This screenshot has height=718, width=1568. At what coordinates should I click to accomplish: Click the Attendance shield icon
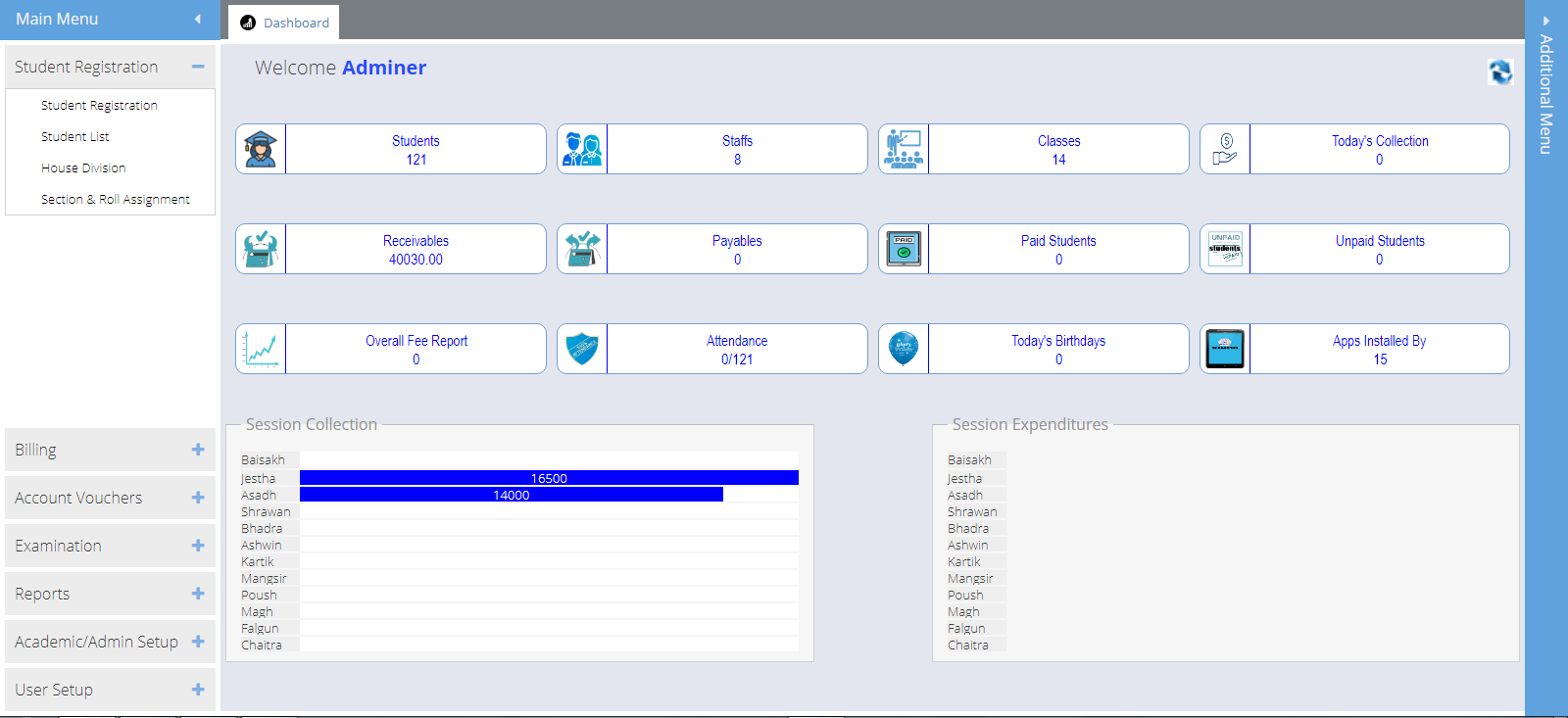tap(582, 349)
